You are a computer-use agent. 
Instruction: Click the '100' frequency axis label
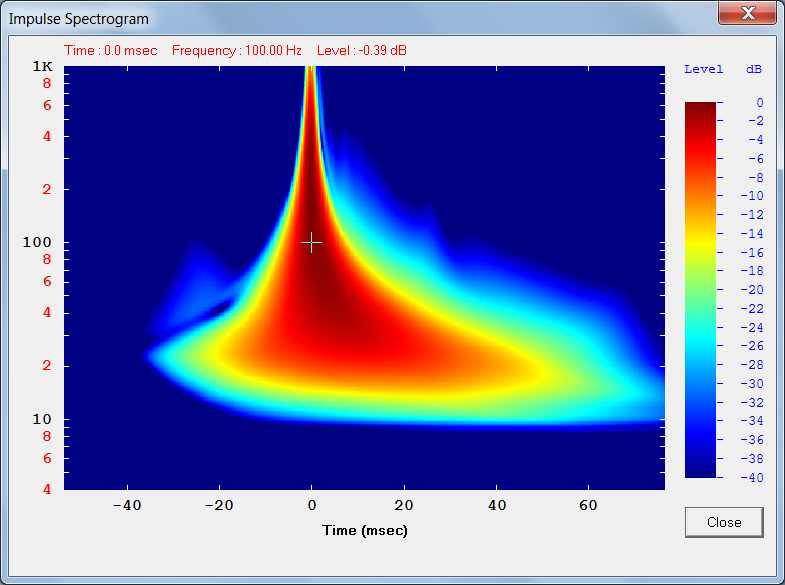(x=37, y=242)
